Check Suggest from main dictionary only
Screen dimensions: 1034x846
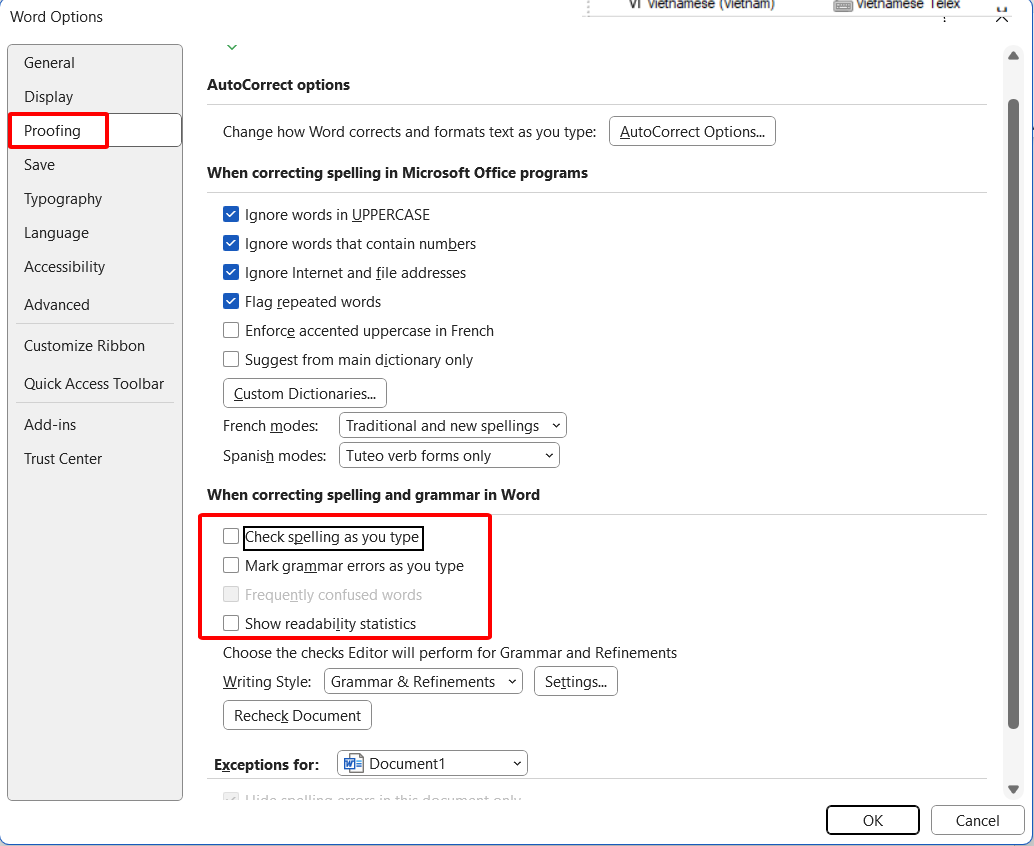[x=231, y=359]
